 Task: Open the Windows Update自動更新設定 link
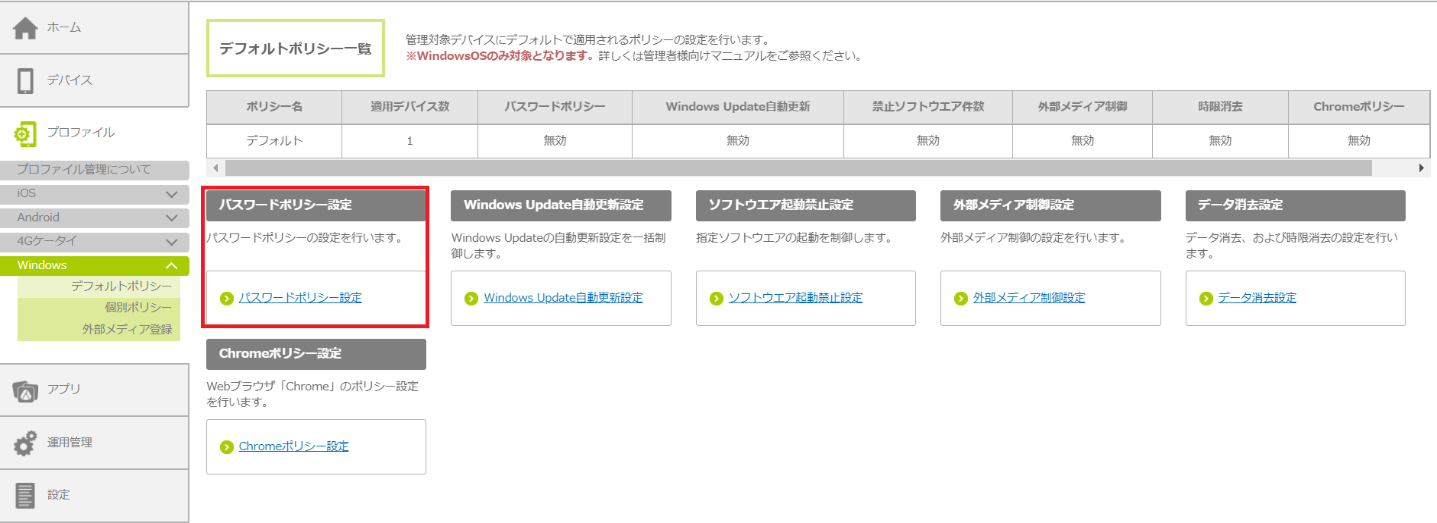563,298
